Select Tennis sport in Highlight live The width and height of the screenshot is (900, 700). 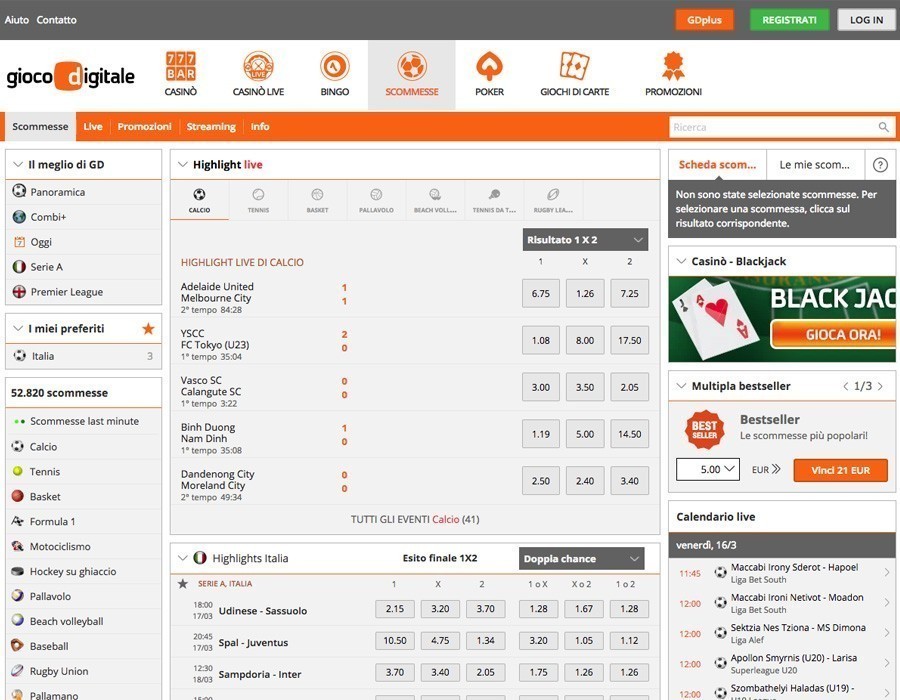pos(258,200)
